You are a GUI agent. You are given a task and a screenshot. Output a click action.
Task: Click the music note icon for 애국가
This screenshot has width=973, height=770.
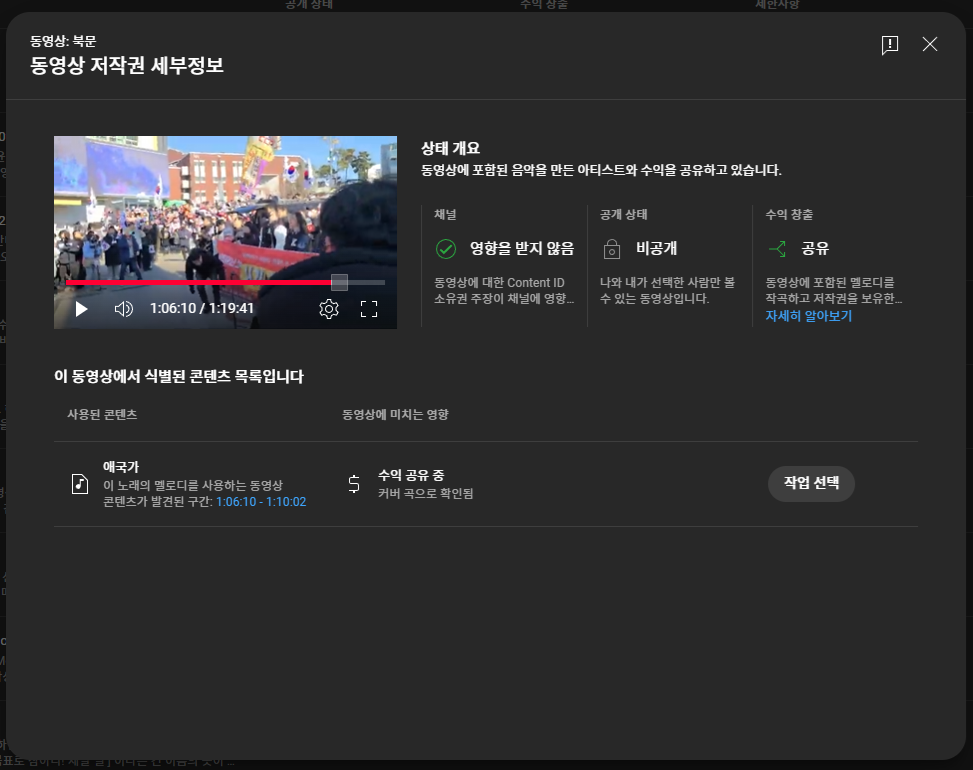tap(80, 483)
